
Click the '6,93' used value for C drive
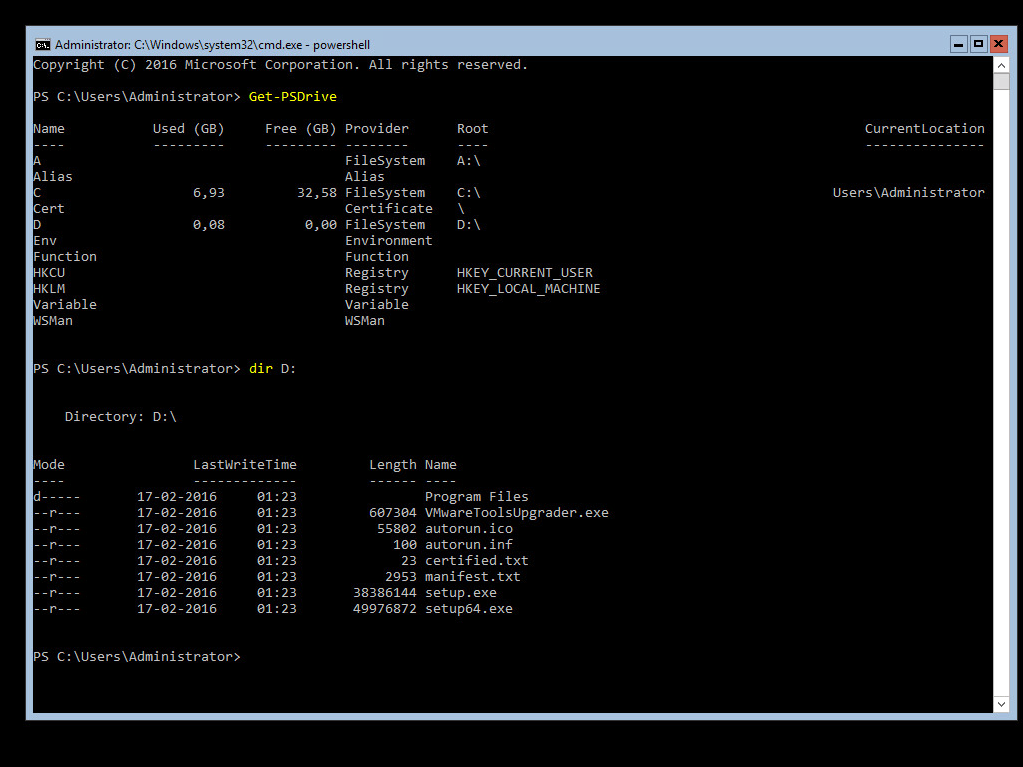coord(209,192)
